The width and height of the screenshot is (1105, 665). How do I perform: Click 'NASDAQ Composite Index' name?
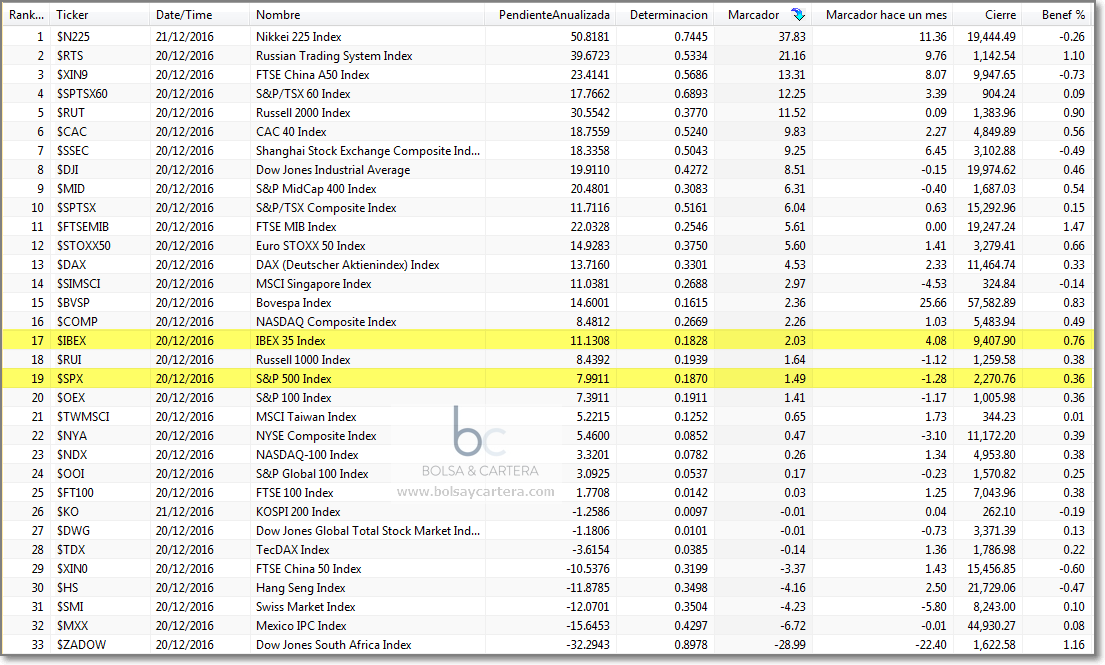coord(326,322)
